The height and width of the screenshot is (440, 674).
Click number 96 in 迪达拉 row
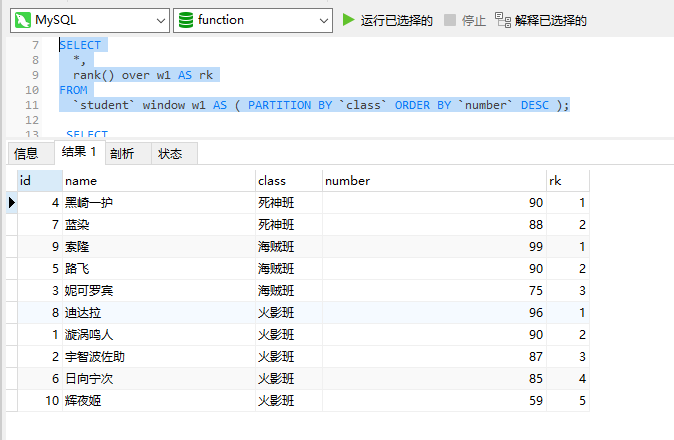coord(434,312)
